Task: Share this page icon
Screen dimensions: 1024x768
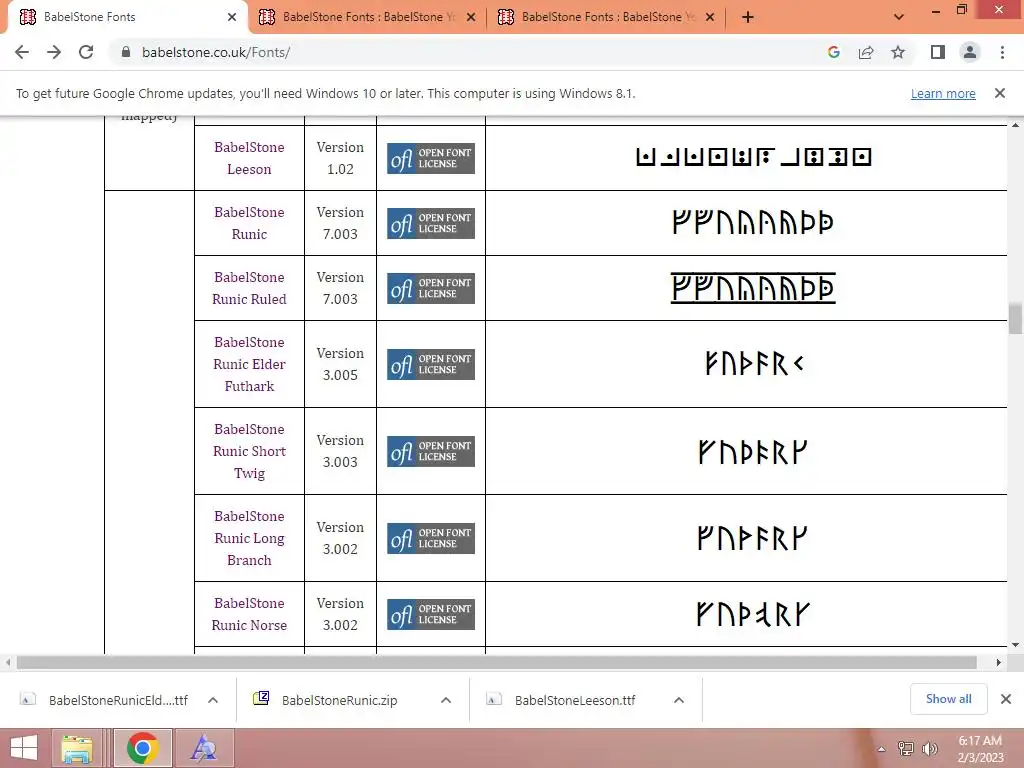Action: tap(866, 52)
